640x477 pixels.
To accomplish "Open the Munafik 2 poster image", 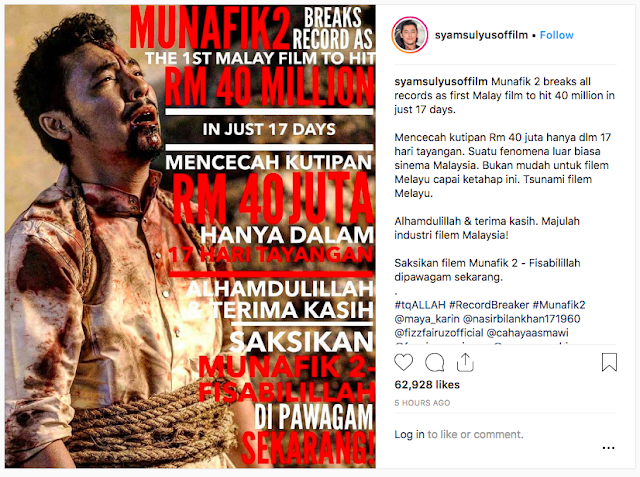I will [190, 236].
